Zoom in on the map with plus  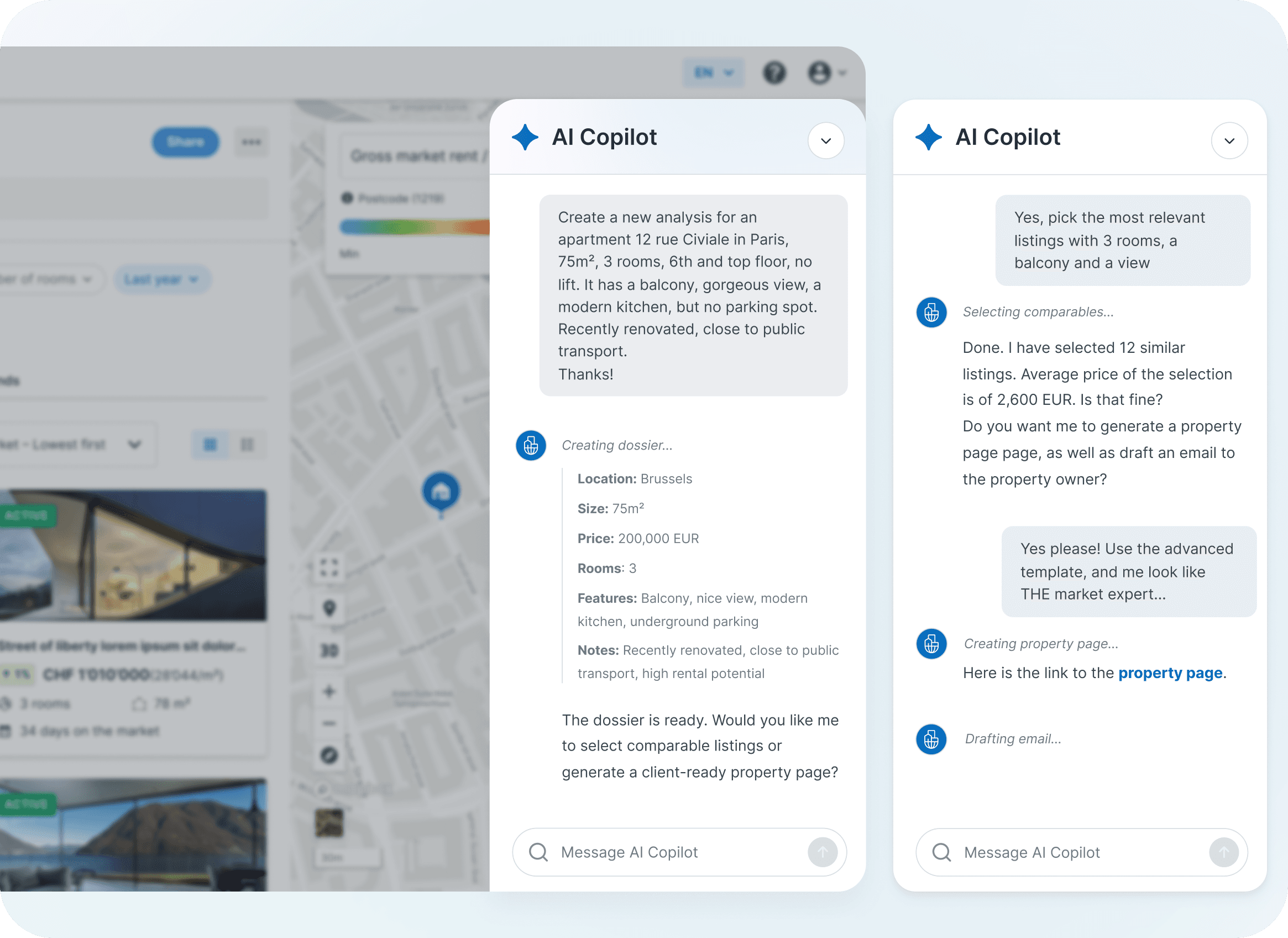pos(329,691)
